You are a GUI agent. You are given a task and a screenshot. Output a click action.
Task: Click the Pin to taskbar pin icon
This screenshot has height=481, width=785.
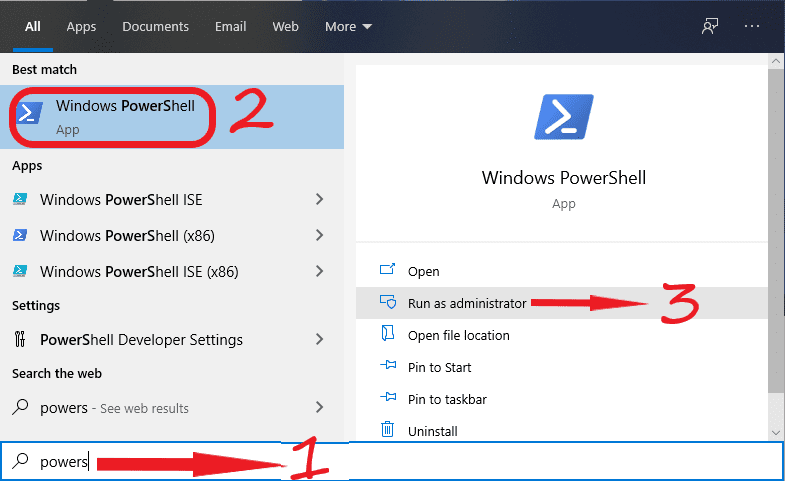pos(388,397)
